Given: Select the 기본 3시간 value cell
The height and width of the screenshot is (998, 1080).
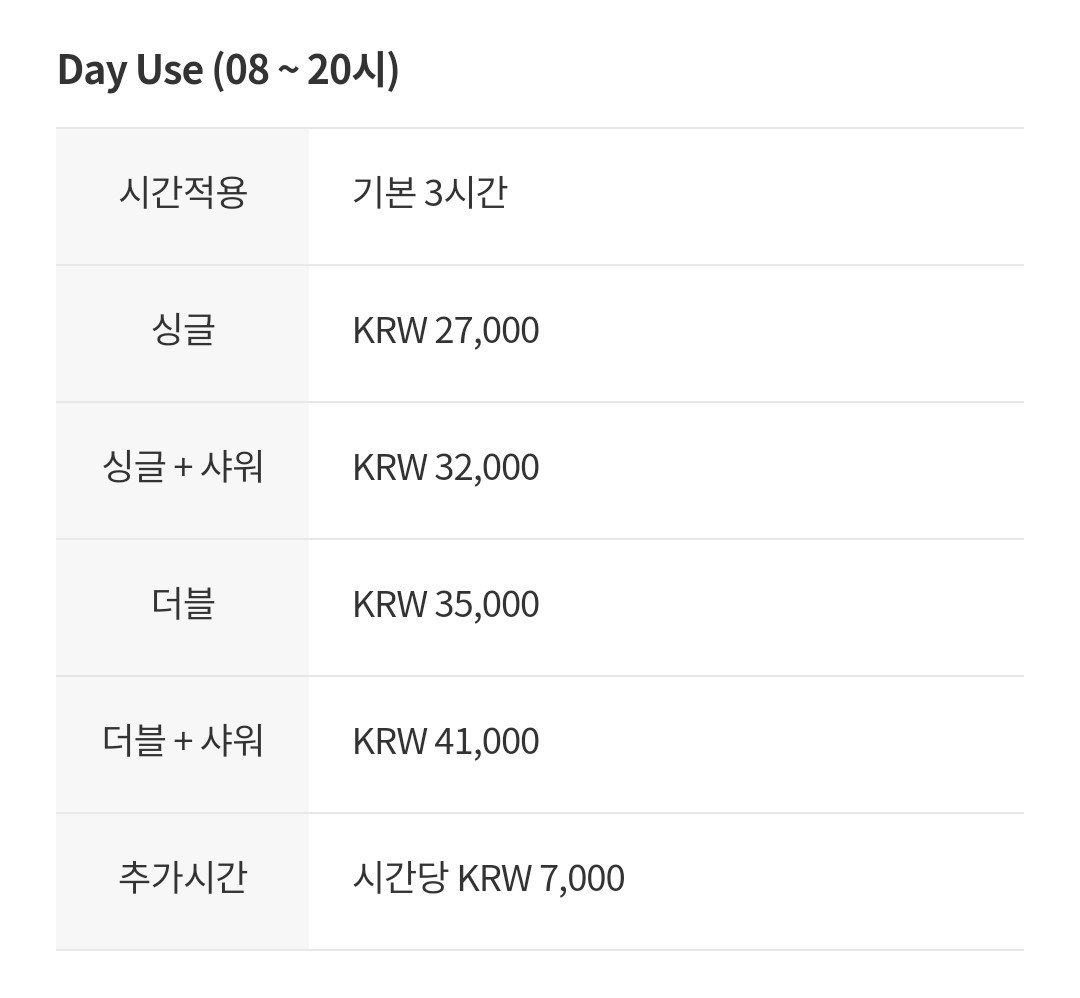Looking at the screenshot, I should click(x=429, y=192).
